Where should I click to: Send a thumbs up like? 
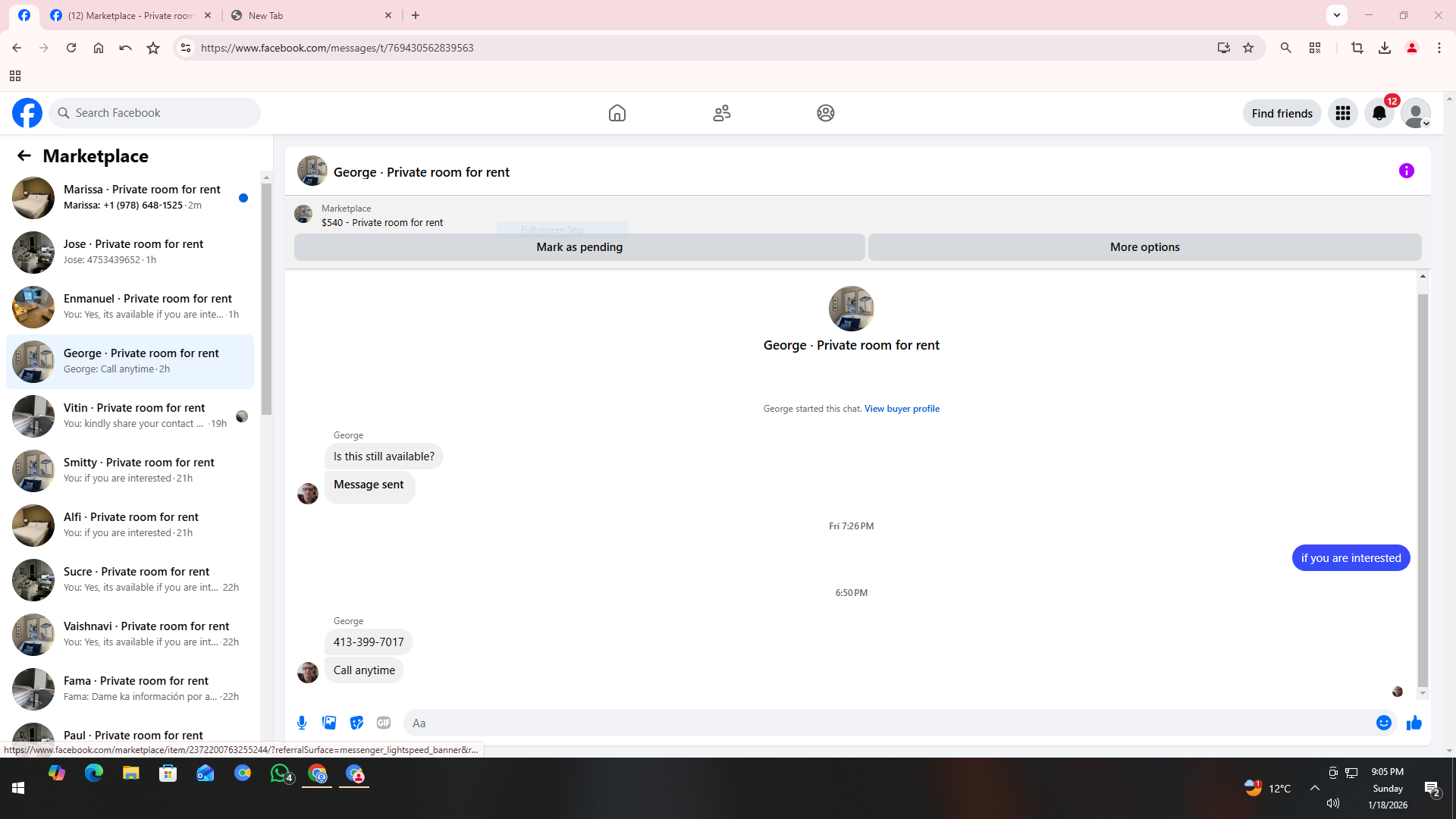point(1414,723)
